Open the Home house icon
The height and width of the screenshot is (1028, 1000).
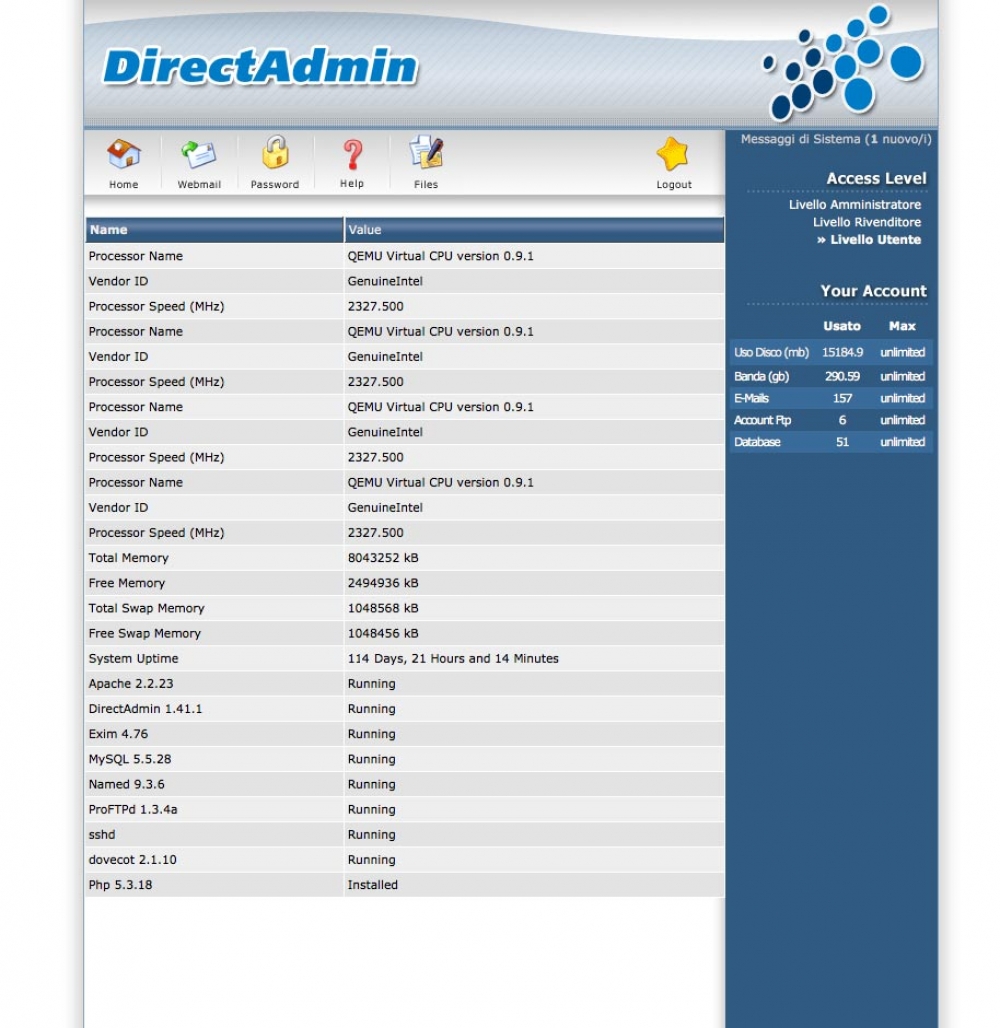124,154
